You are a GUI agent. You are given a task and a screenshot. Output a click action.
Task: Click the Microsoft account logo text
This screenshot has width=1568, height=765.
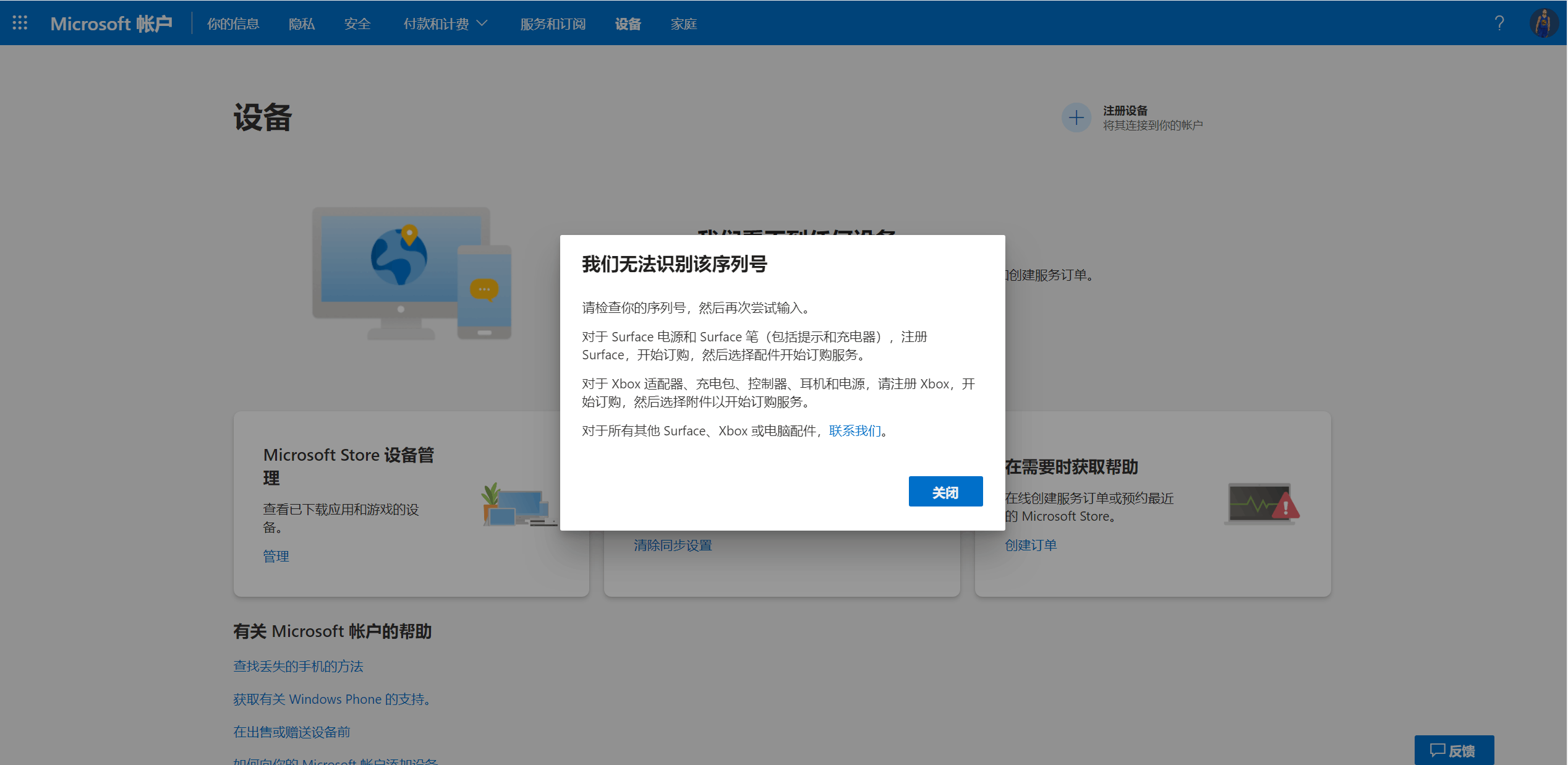[111, 24]
